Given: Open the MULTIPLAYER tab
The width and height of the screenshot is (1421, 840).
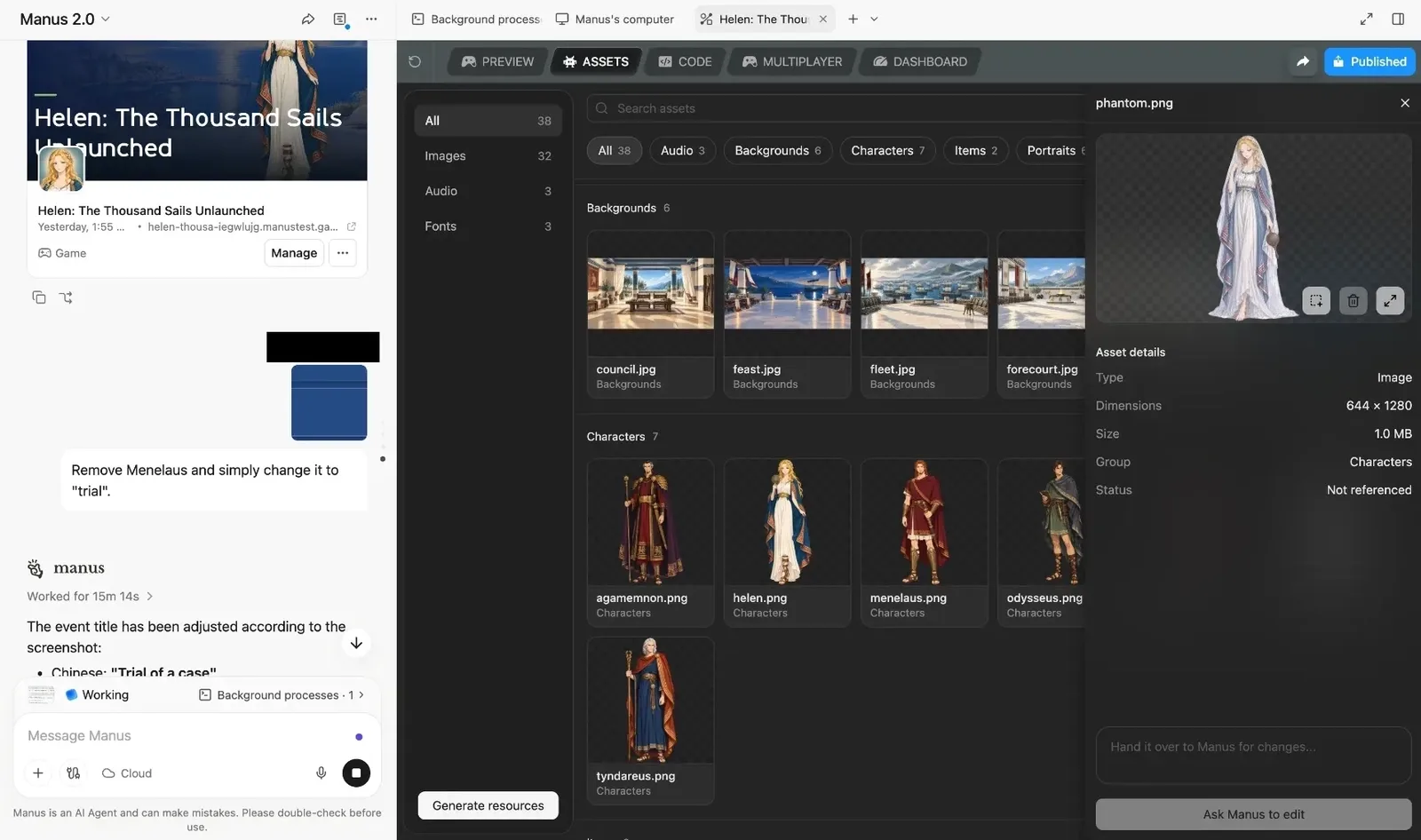Looking at the screenshot, I should coord(792,61).
